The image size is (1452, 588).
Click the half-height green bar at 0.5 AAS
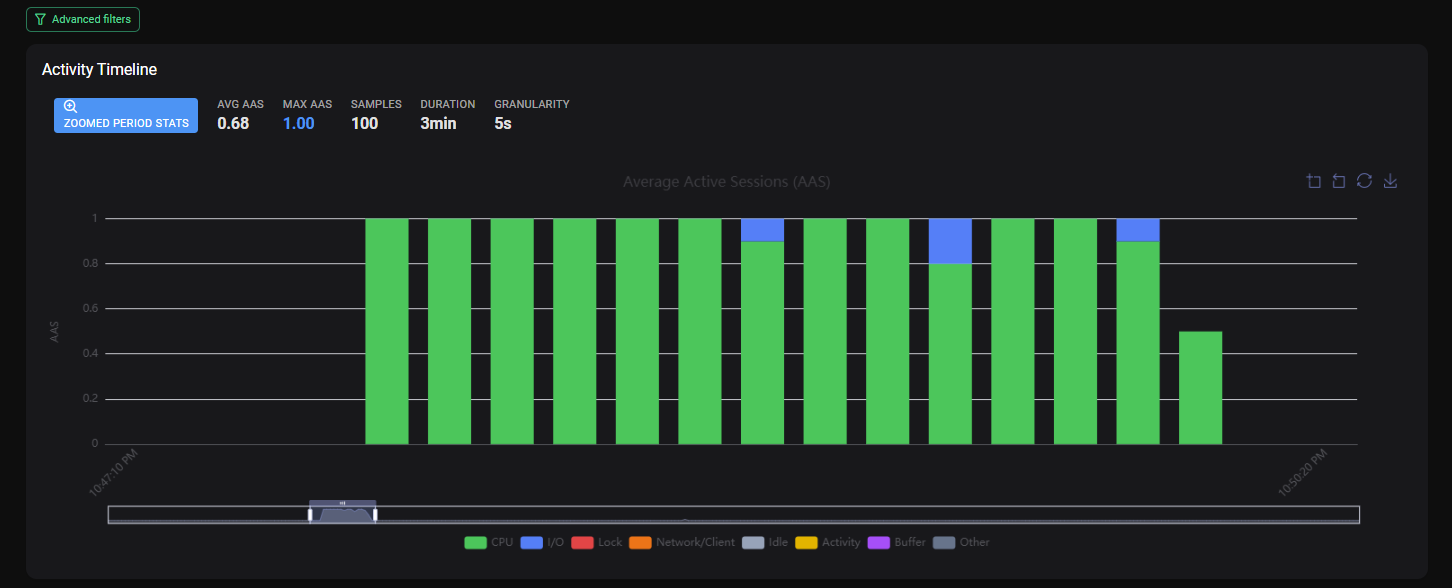click(1200, 387)
